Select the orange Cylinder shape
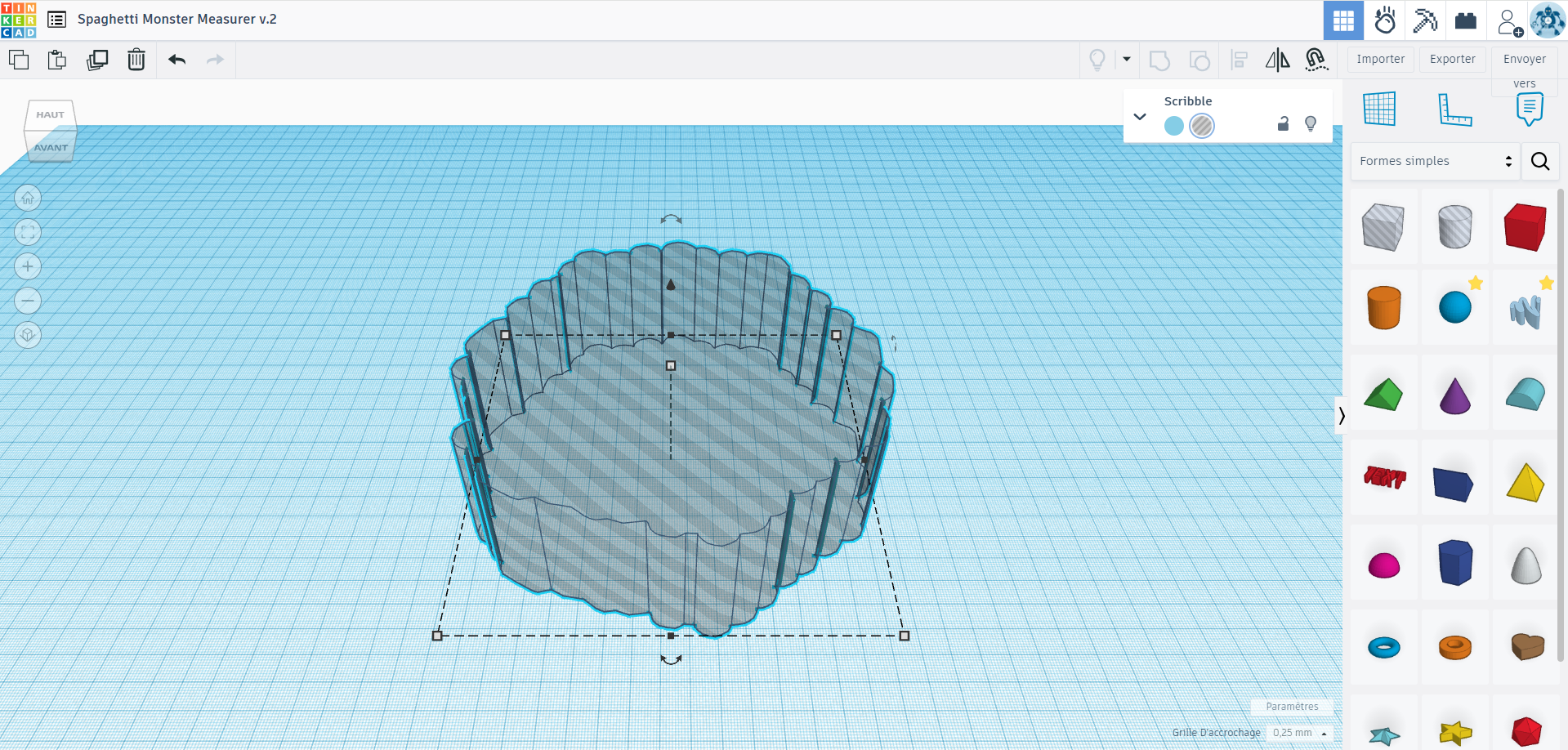Viewport: 1568px width, 750px height. pyautogui.click(x=1383, y=308)
